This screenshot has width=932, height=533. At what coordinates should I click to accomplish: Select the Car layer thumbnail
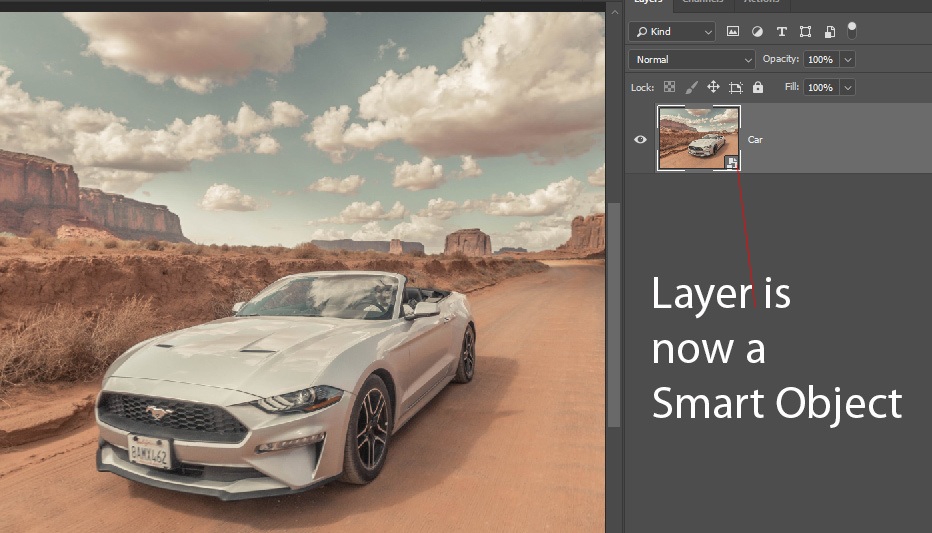(698, 138)
